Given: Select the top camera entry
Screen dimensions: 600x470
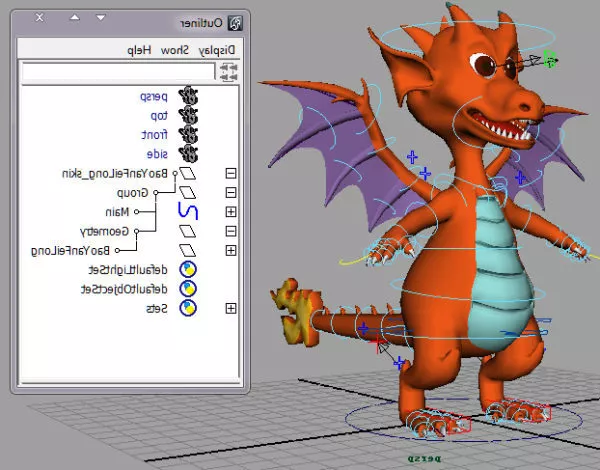Looking at the screenshot, I should pos(159,116).
